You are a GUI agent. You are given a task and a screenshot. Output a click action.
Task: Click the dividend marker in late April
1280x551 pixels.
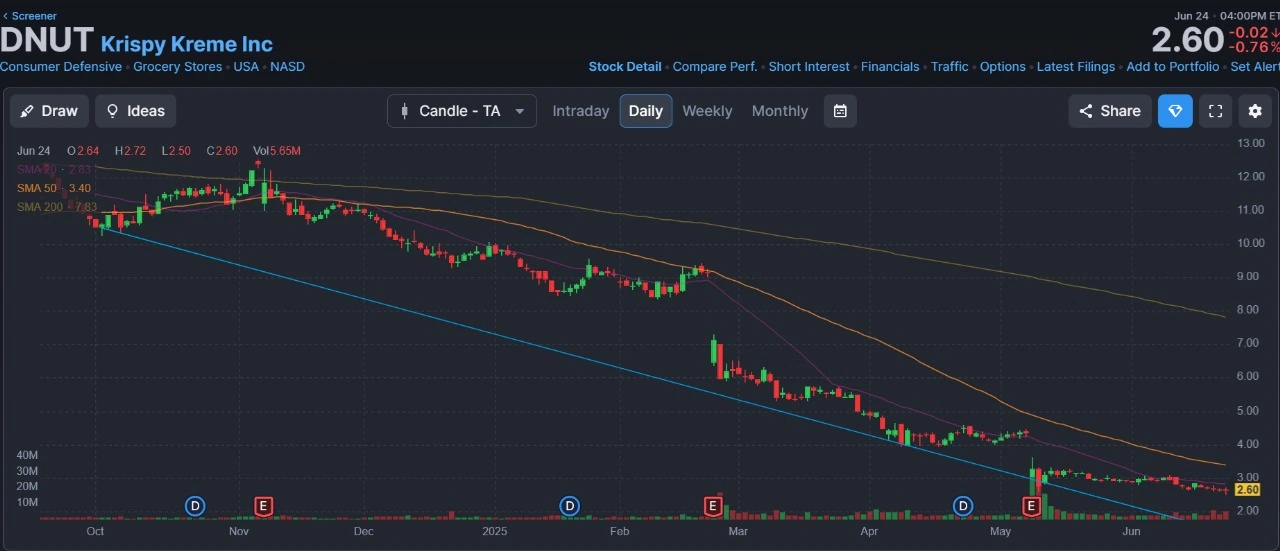pyautogui.click(x=963, y=506)
